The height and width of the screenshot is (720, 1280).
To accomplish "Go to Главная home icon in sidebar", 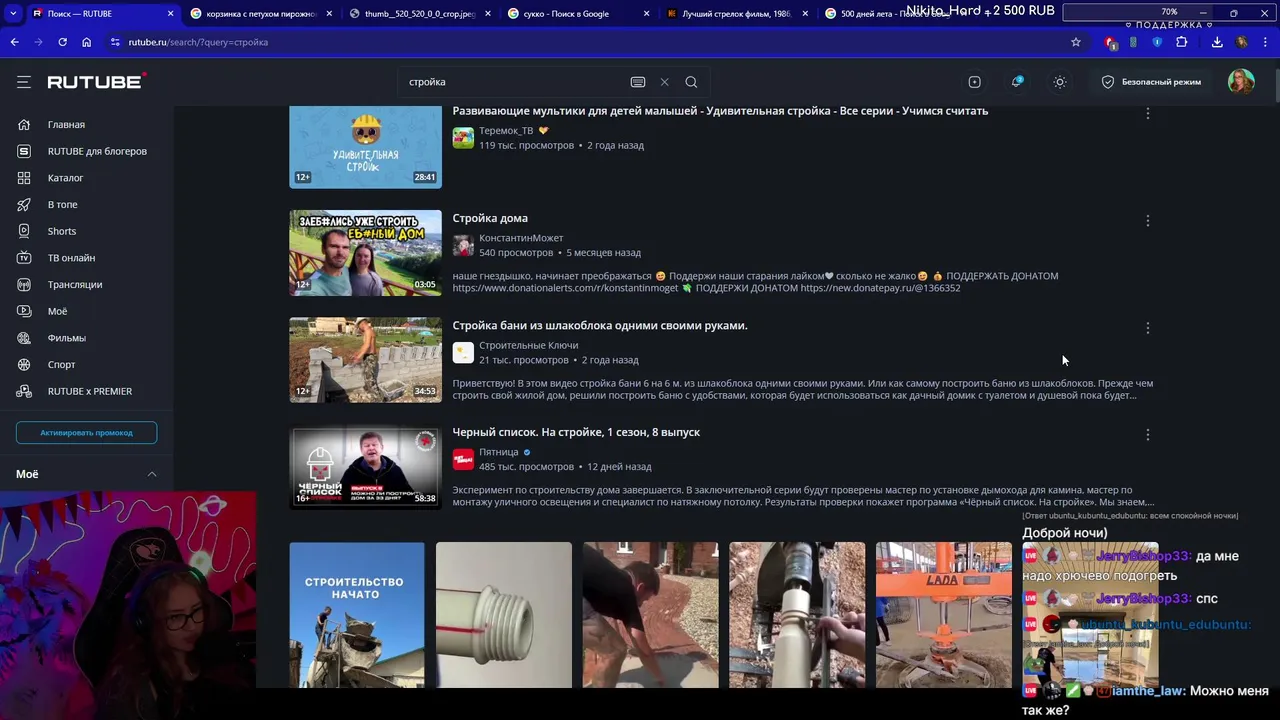I will click(x=24, y=125).
